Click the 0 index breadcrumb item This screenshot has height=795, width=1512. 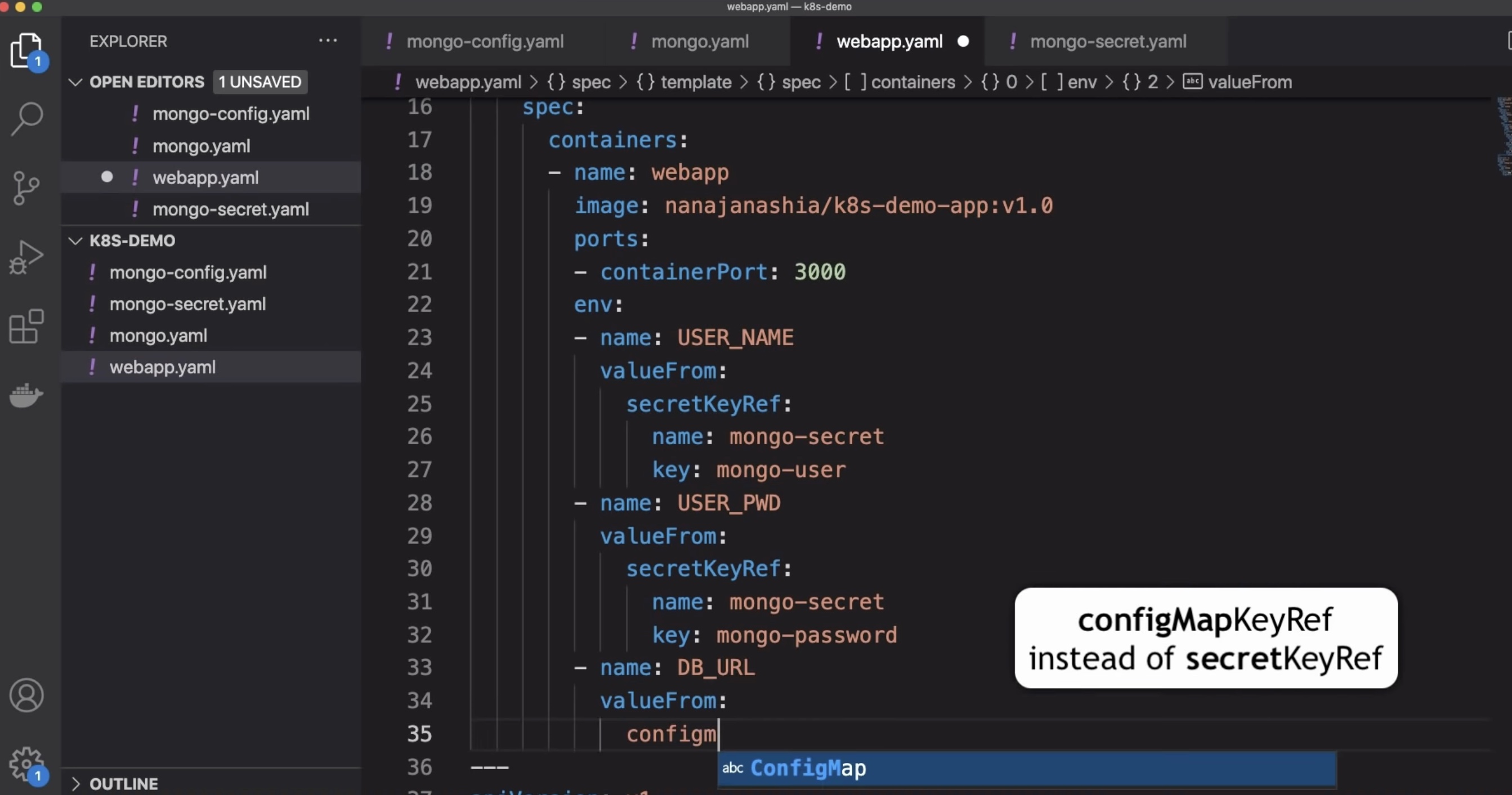[1000, 82]
